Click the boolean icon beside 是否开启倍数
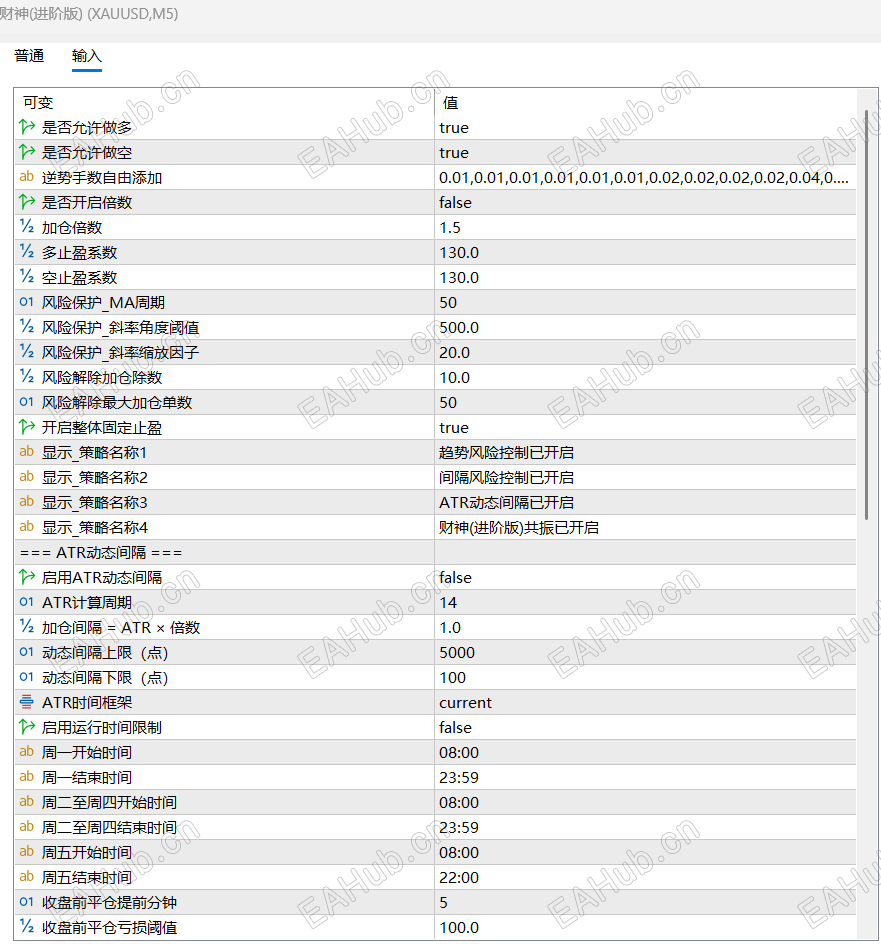The image size is (881, 944). [26, 202]
